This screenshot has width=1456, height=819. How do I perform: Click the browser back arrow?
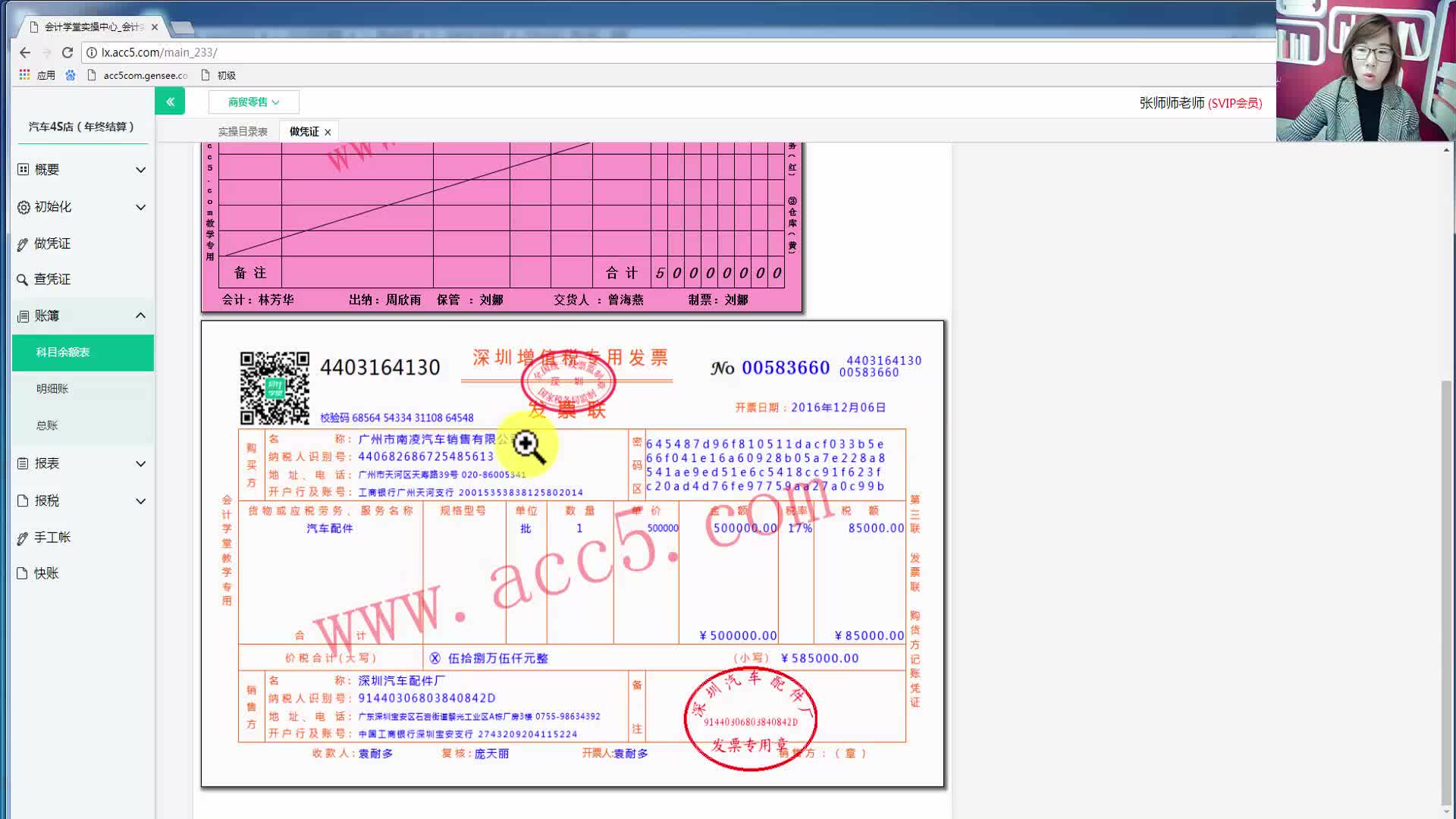click(x=25, y=52)
